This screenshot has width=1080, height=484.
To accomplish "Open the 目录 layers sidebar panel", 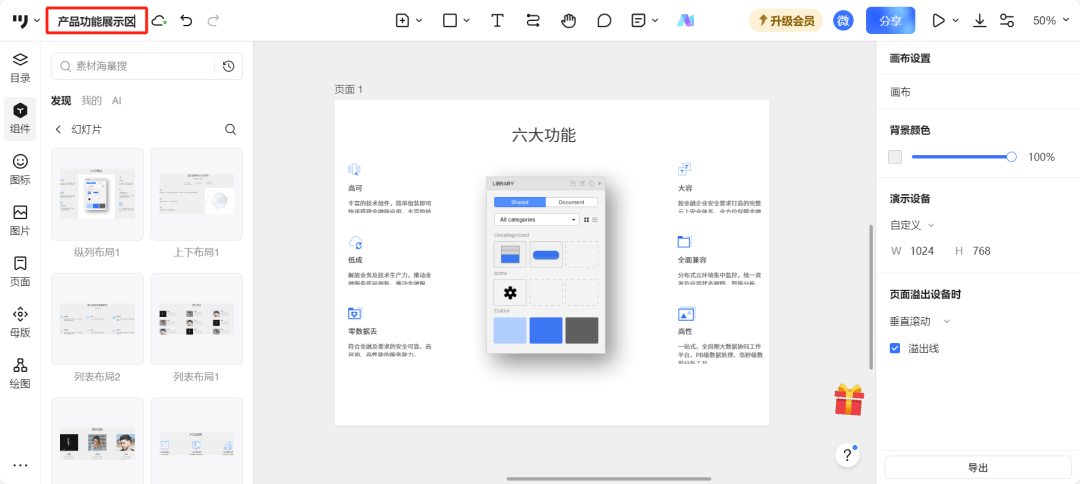I will 20,67.
